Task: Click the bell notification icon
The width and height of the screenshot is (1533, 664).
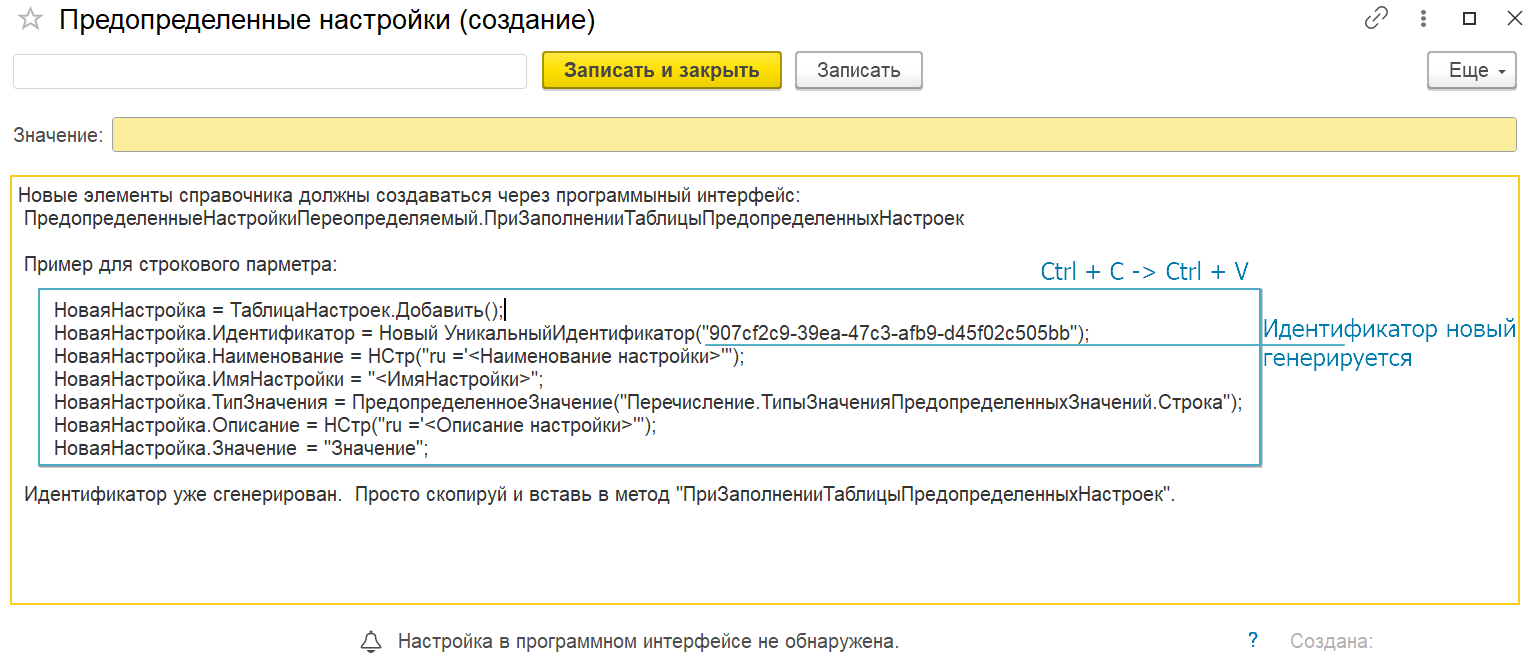Action: coord(371,641)
